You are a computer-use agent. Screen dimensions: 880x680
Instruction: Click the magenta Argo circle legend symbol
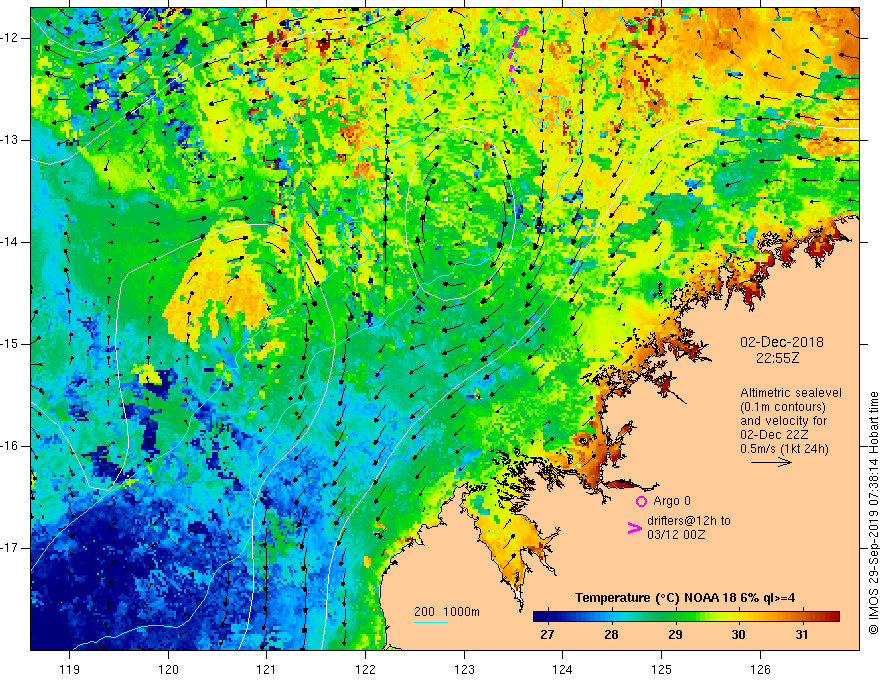641,501
